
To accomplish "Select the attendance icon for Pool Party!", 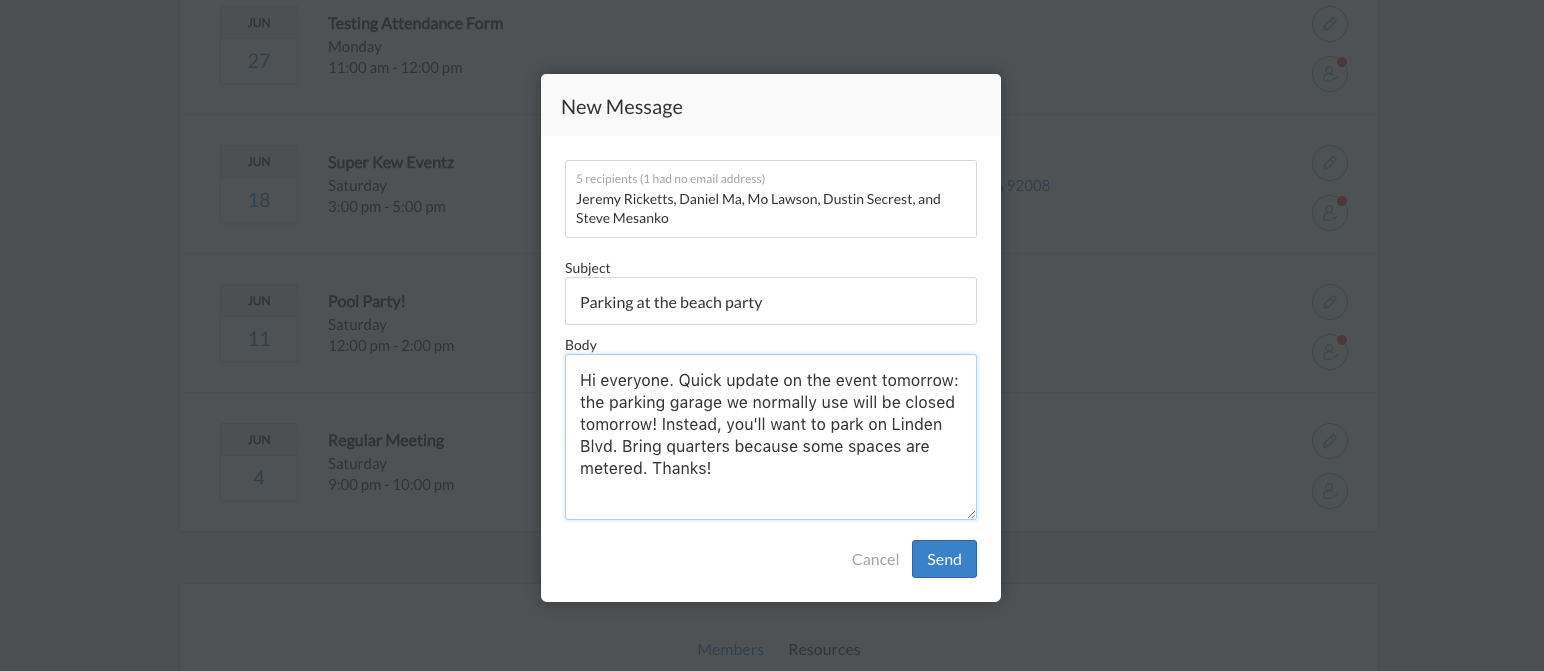I will pos(1329,351).
